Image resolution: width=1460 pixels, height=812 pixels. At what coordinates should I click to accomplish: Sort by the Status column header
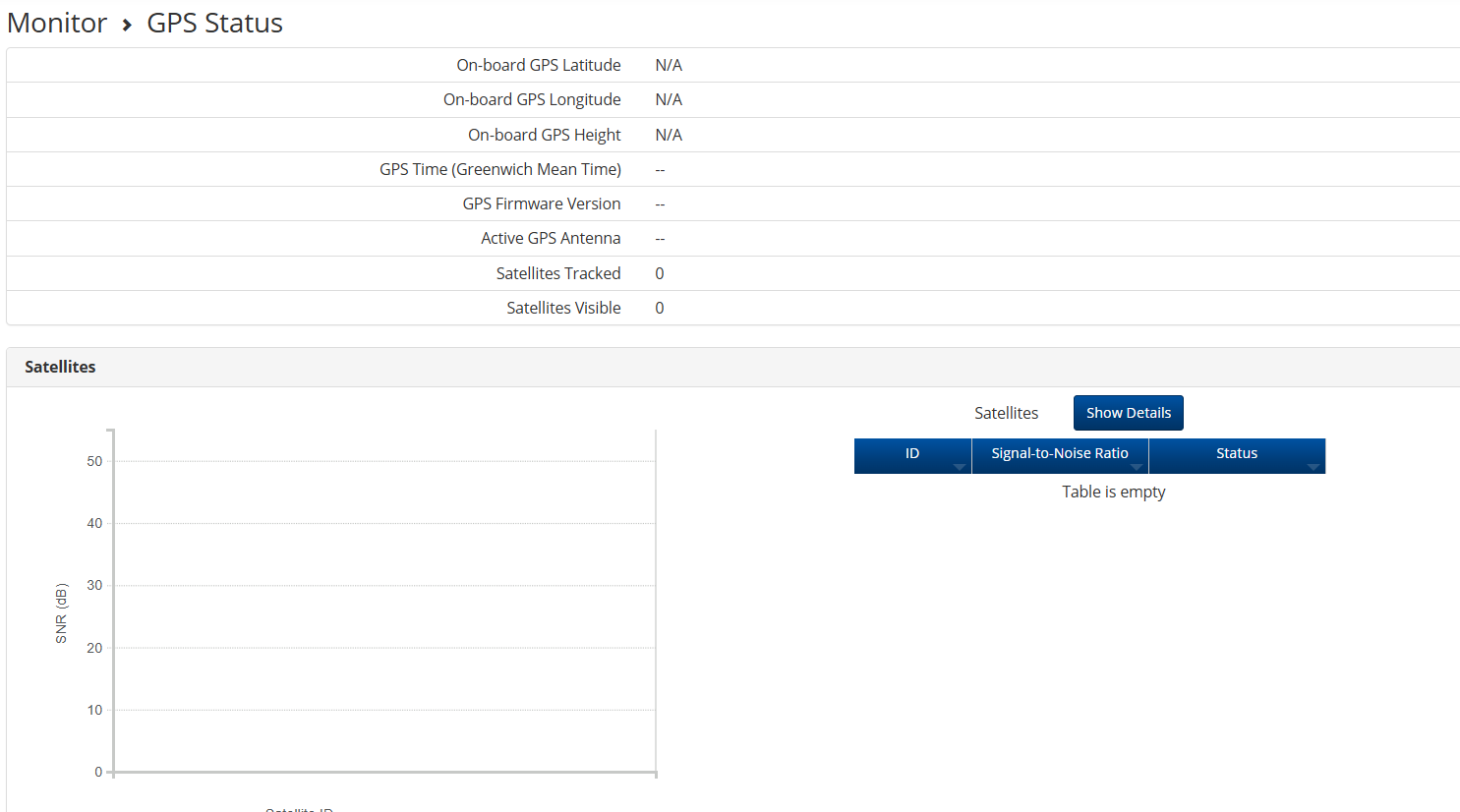(1236, 453)
